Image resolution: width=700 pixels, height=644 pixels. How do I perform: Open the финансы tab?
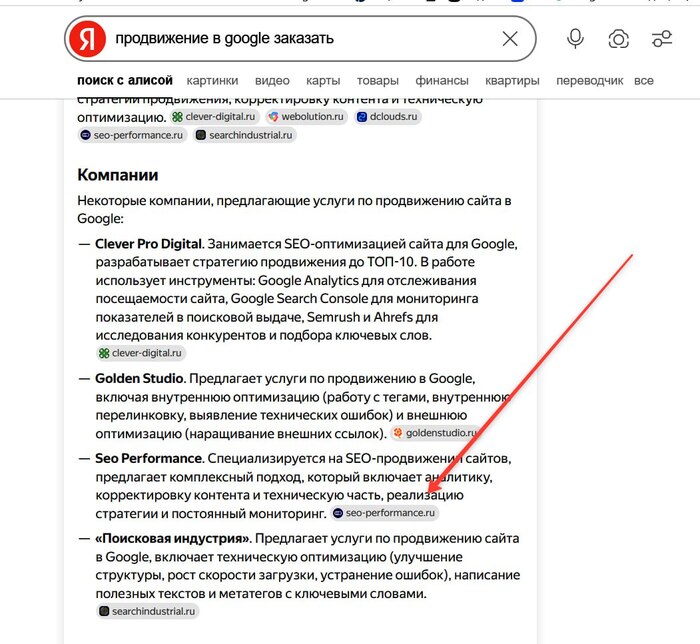point(442,81)
